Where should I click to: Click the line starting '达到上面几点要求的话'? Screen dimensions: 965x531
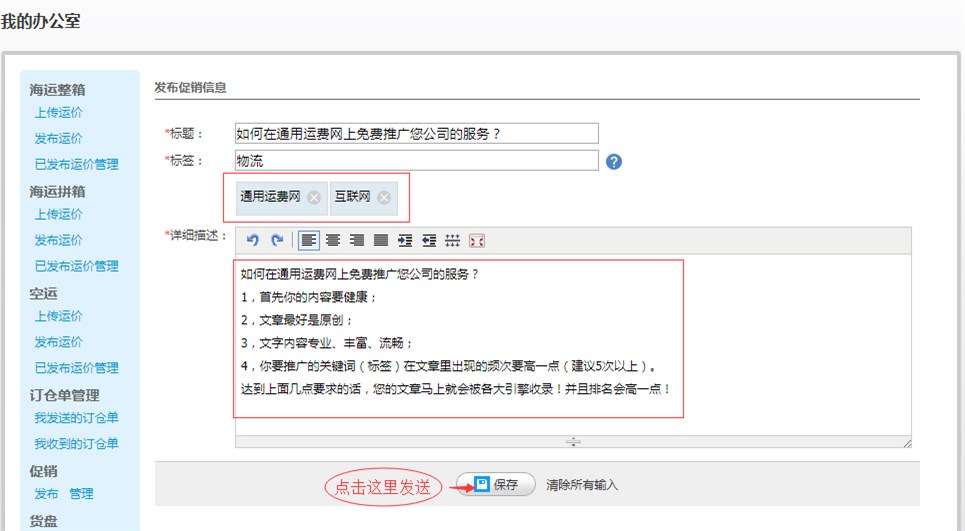point(455,389)
